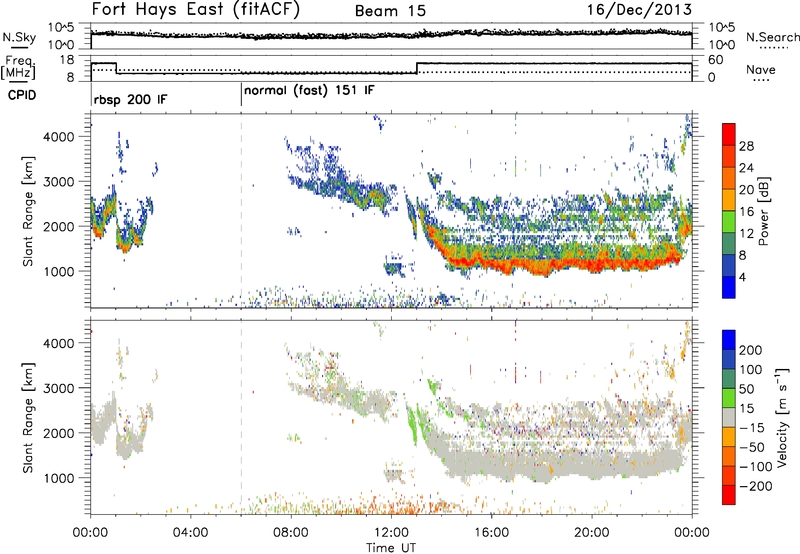Click the '12:00' time axis label

tap(391, 533)
